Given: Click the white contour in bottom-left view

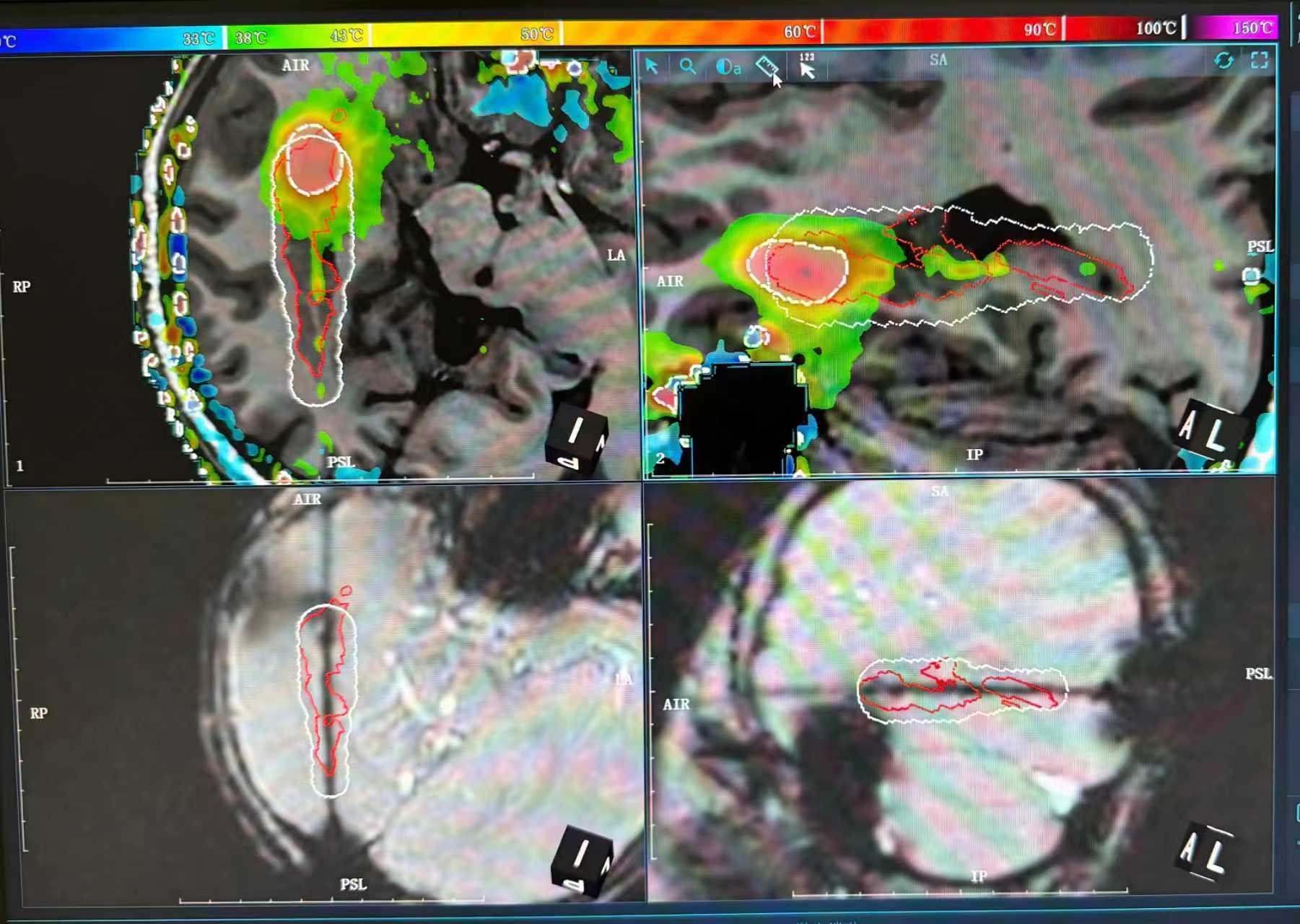Looking at the screenshot, I should tap(327, 700).
